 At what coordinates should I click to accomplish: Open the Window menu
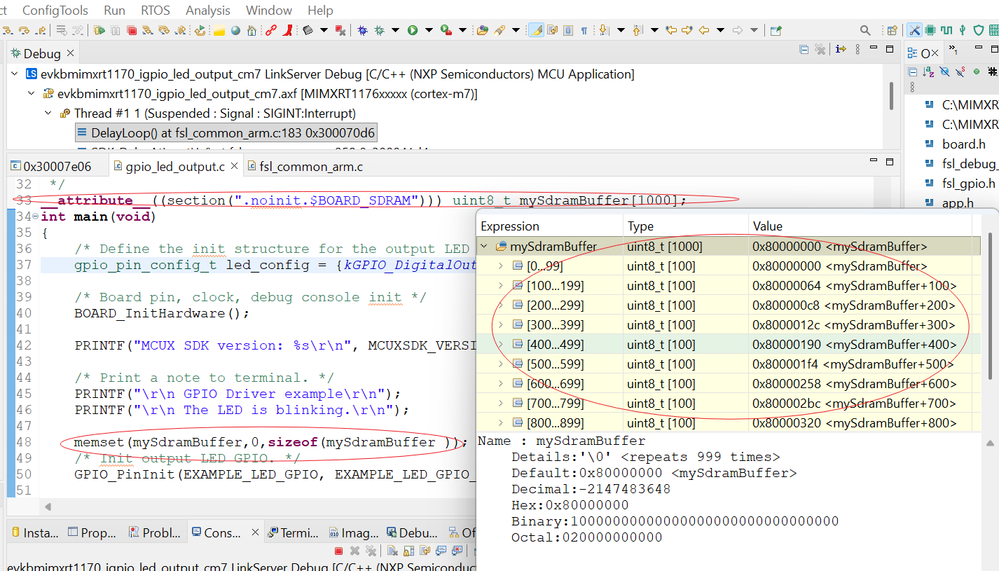pyautogui.click(x=269, y=10)
